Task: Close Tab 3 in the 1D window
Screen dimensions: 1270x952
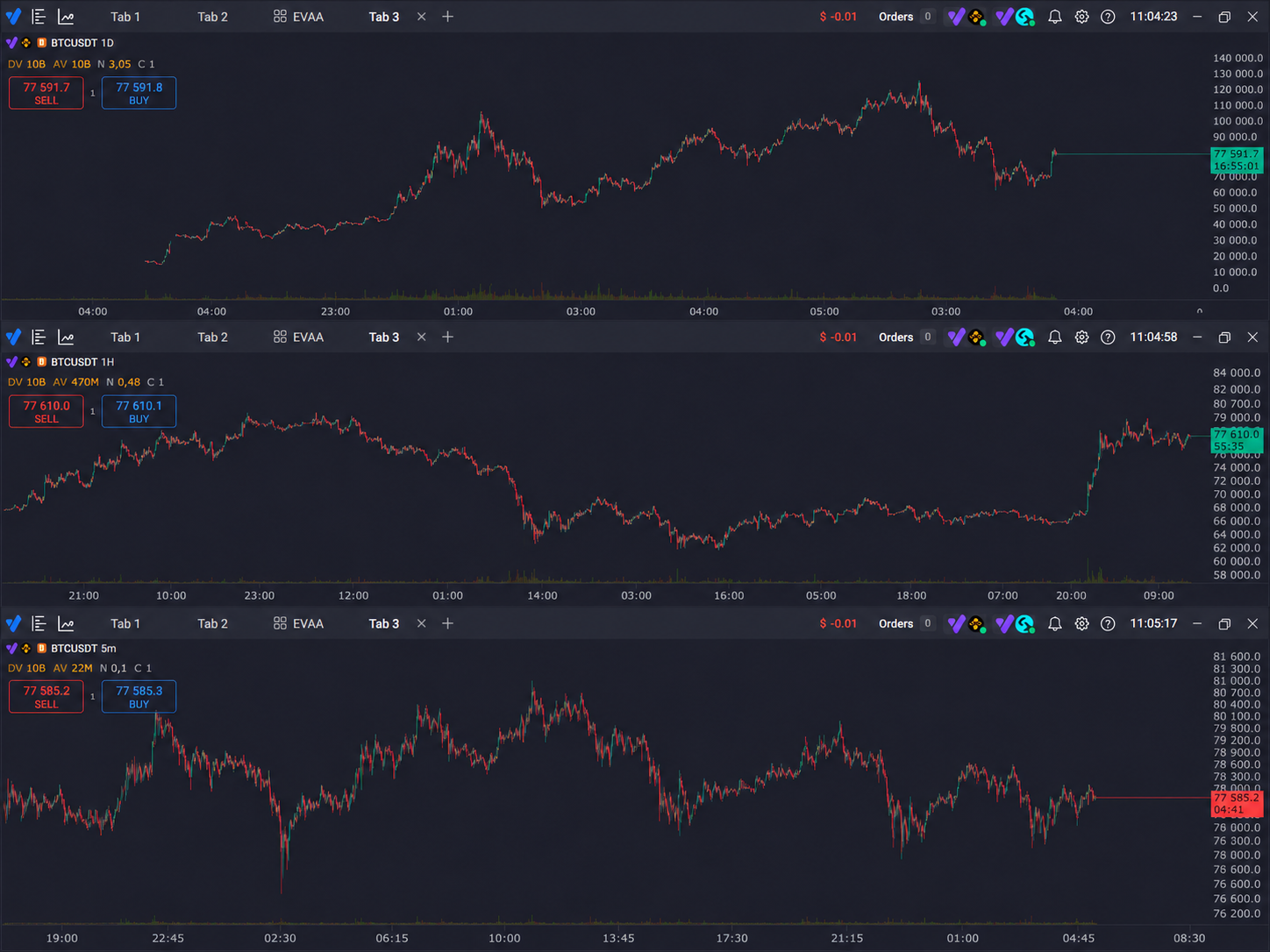Action: pyautogui.click(x=422, y=17)
